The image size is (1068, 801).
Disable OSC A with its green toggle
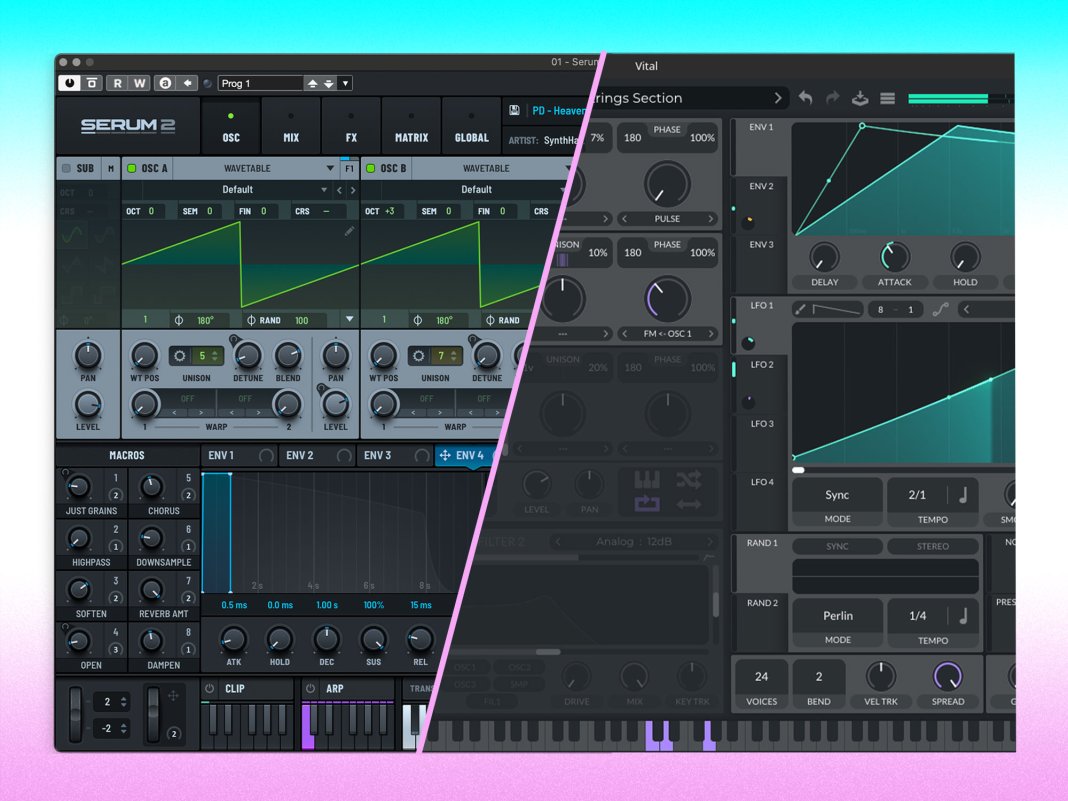pyautogui.click(x=132, y=168)
